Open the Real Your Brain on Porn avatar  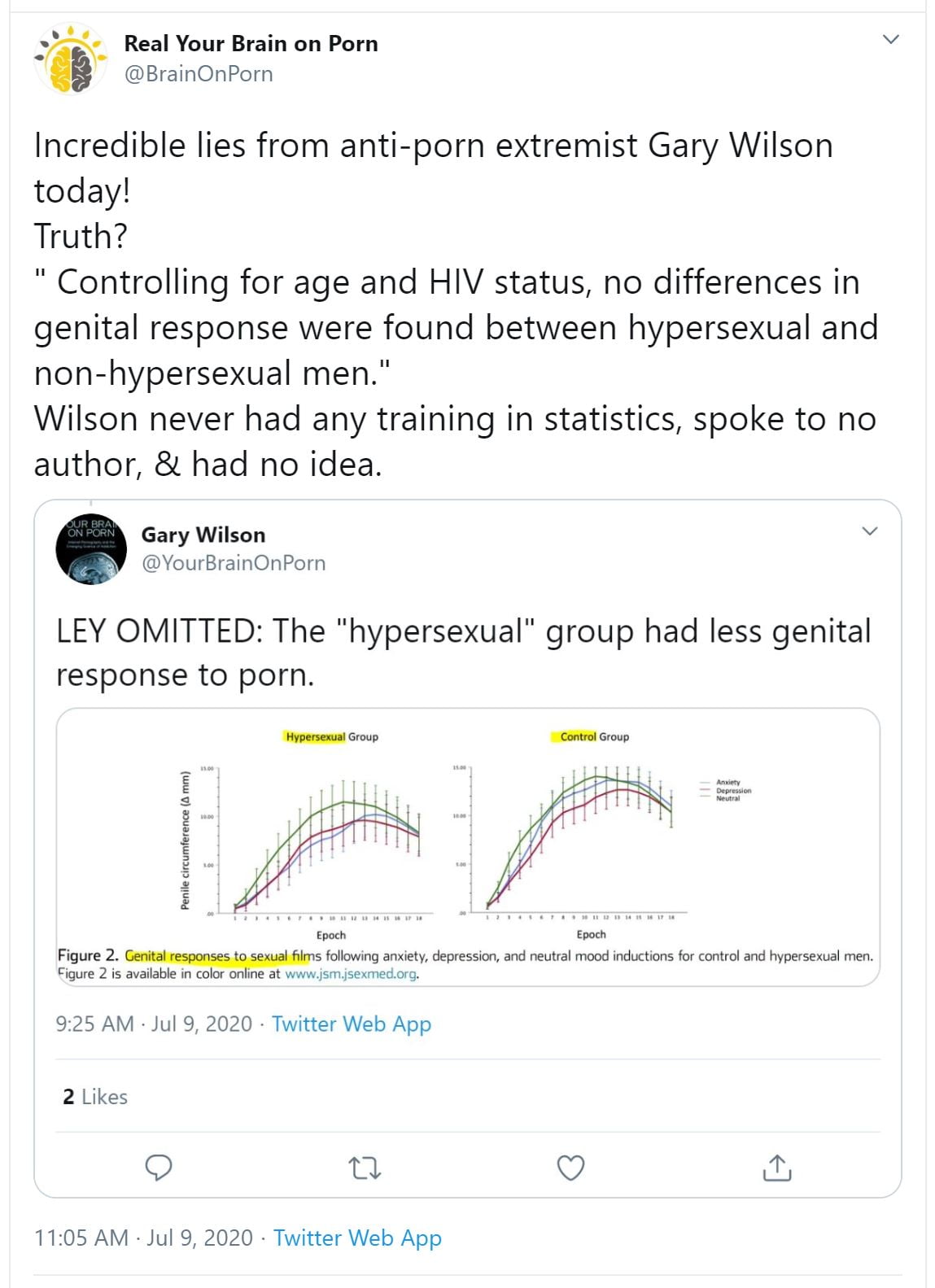71,59
